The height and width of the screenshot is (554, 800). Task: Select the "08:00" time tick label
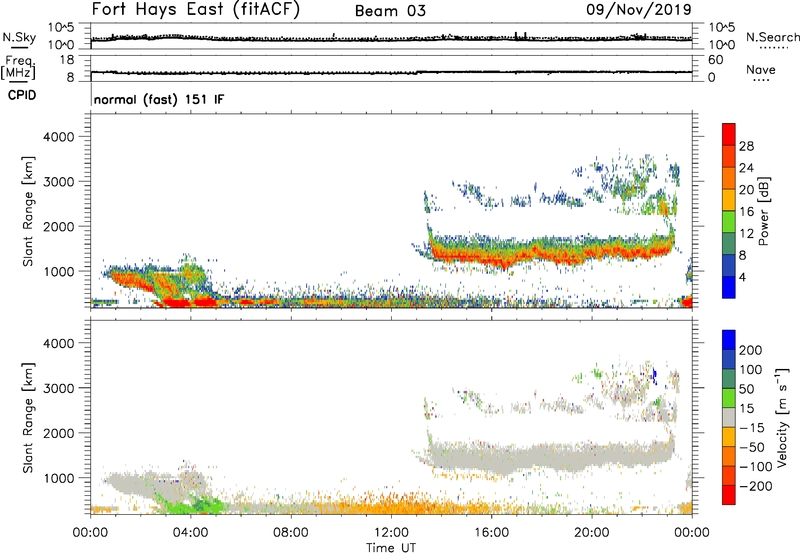pos(291,533)
